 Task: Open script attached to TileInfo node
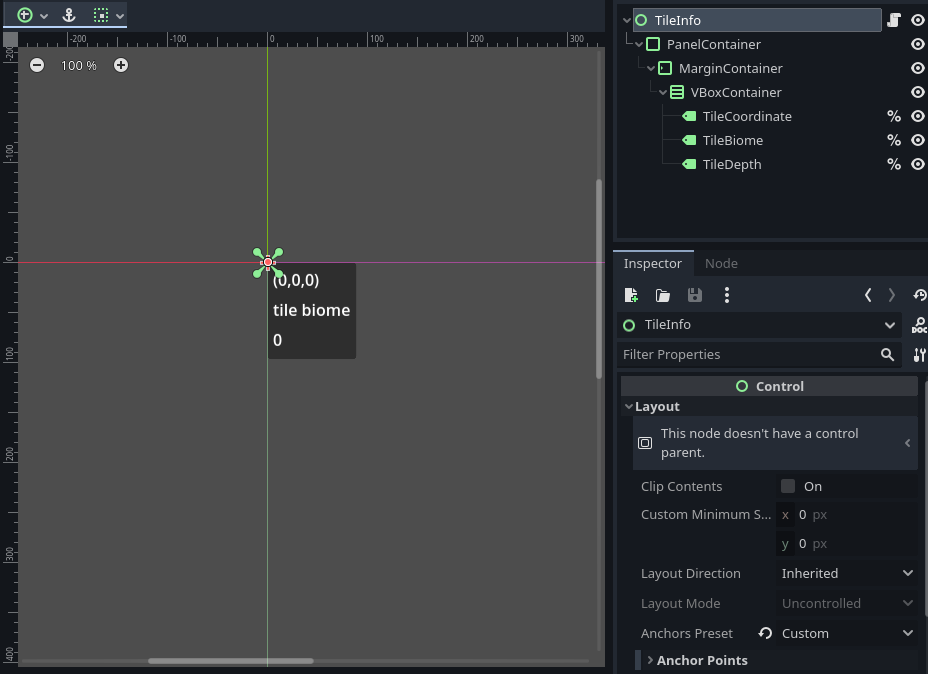(894, 20)
